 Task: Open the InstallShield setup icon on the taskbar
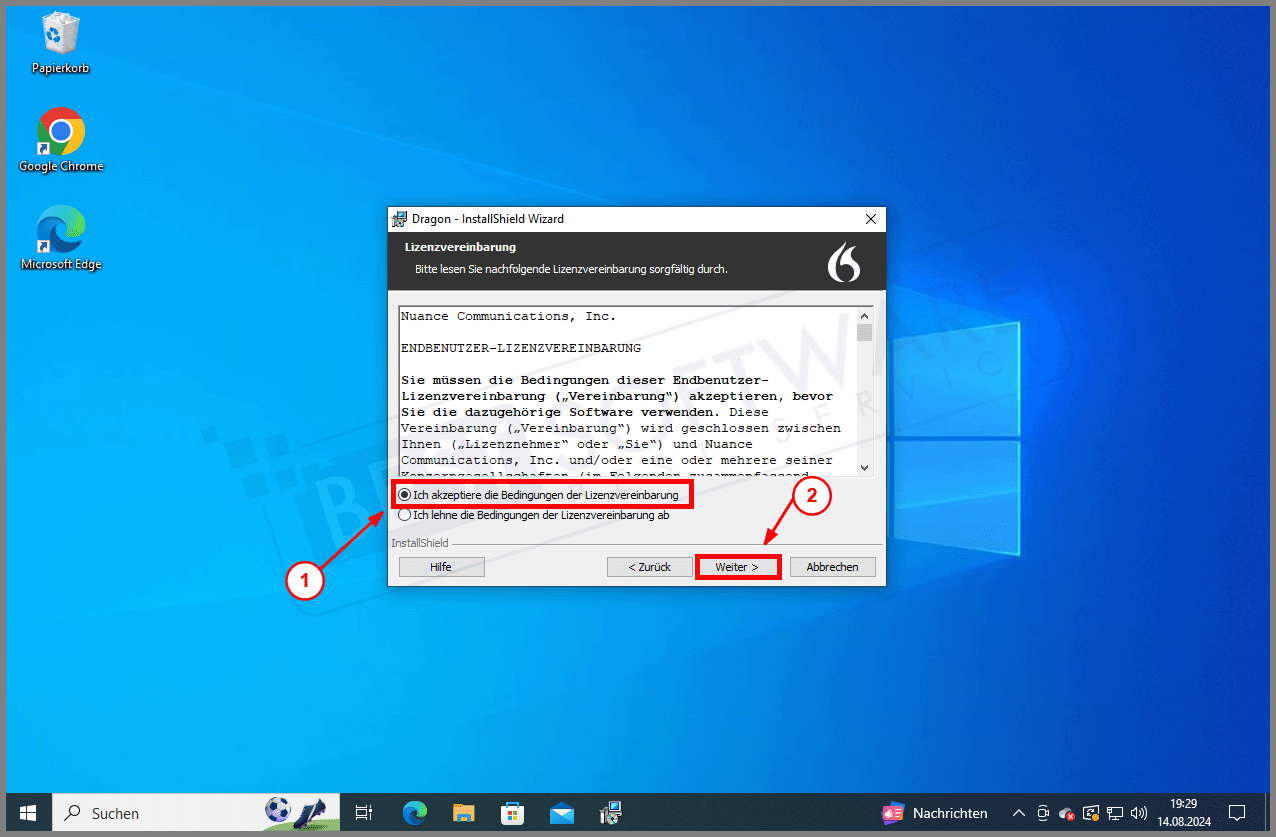point(610,813)
